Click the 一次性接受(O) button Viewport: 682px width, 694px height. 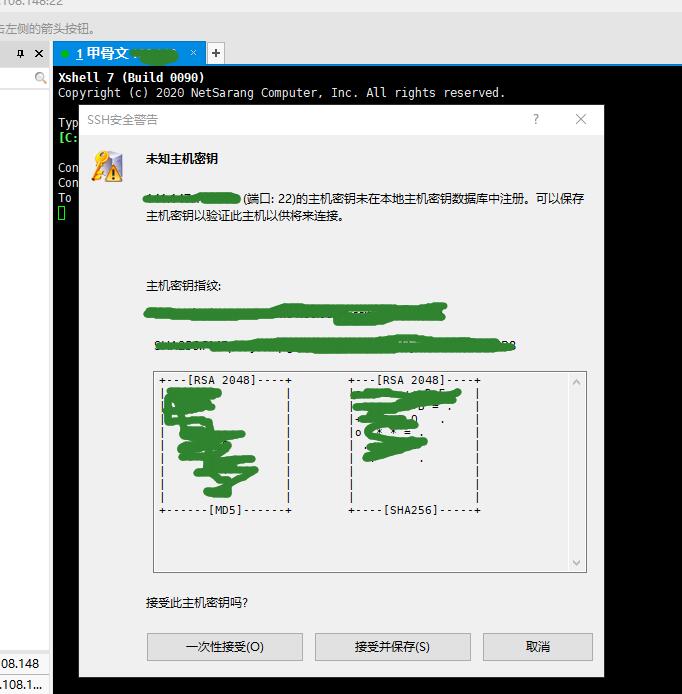point(225,647)
